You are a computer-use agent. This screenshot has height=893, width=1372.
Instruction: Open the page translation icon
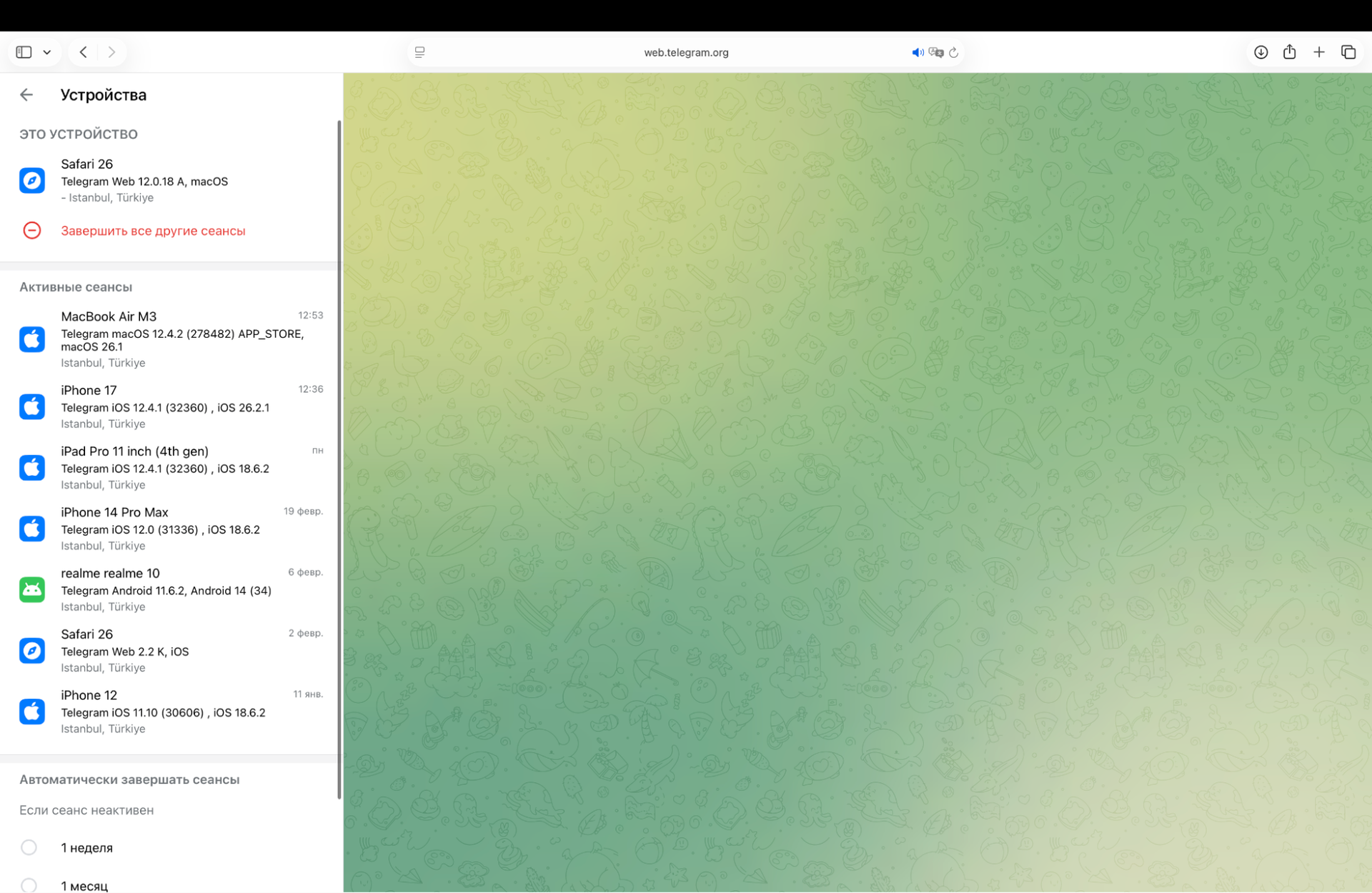point(936,53)
